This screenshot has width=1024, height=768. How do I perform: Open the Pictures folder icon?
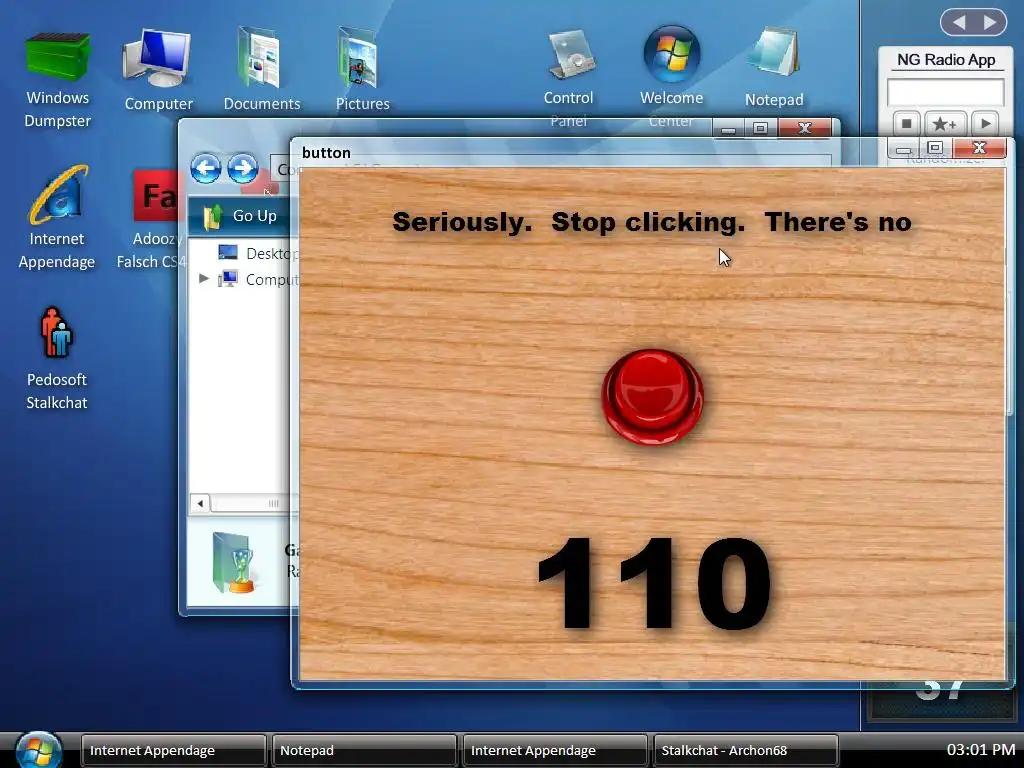[x=362, y=69]
